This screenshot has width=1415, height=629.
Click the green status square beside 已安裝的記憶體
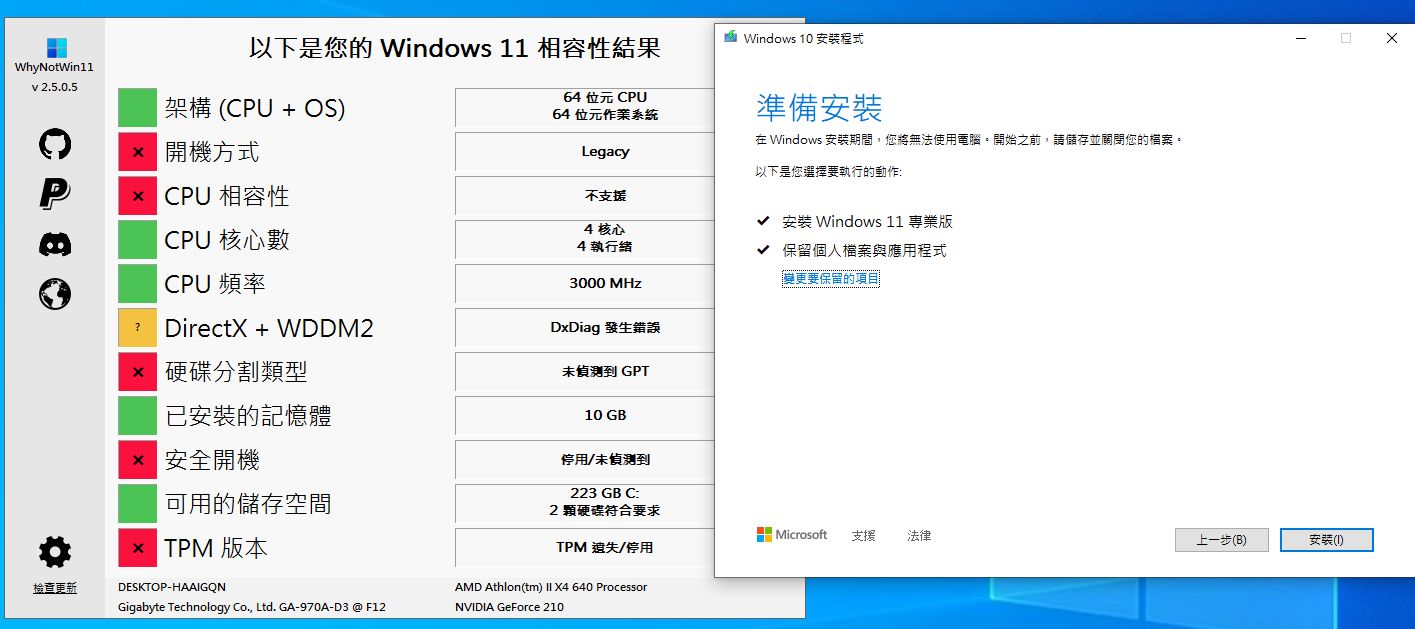pyautogui.click(x=137, y=415)
